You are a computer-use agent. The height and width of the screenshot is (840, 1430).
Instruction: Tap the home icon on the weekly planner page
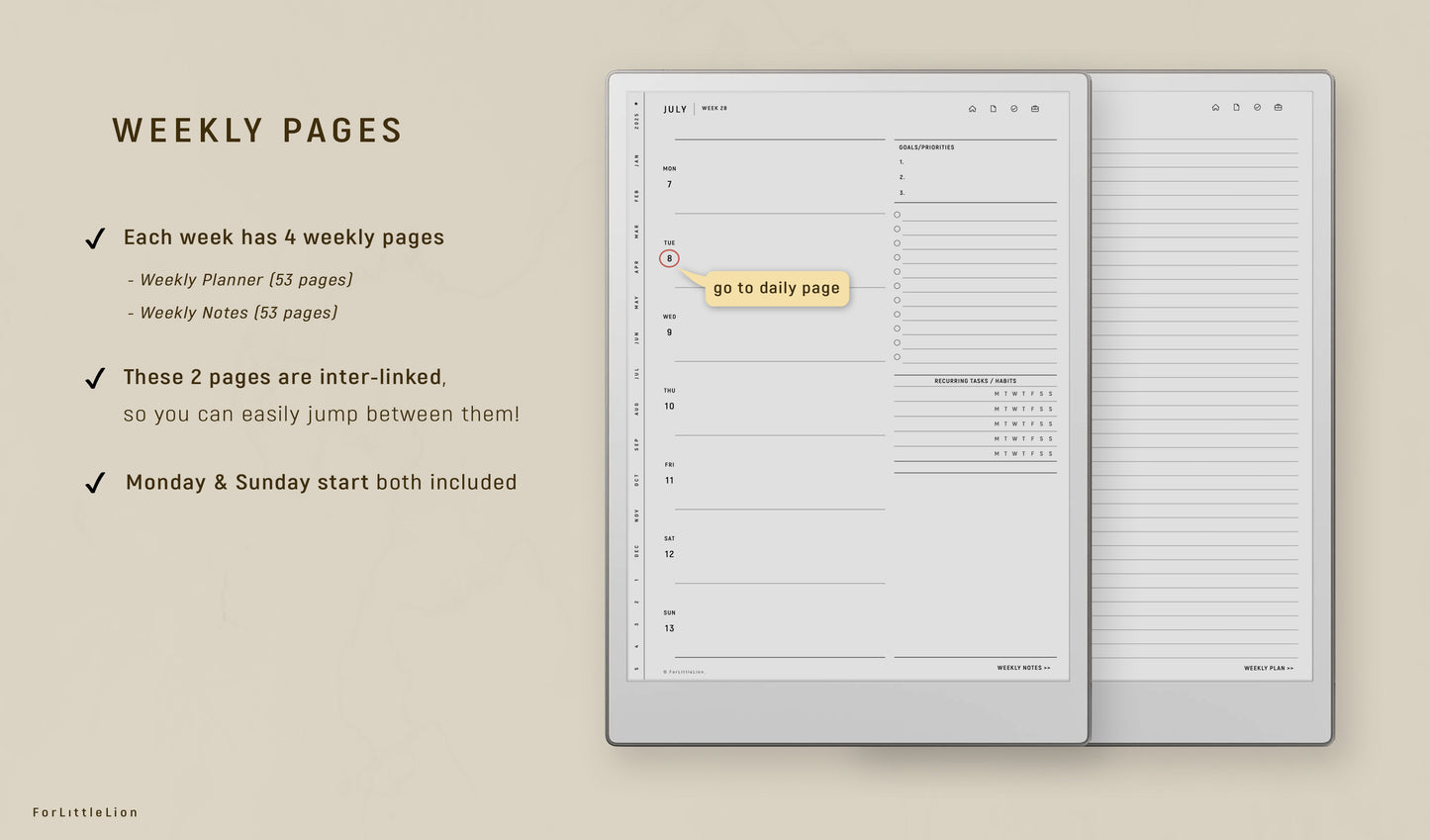pos(973,109)
